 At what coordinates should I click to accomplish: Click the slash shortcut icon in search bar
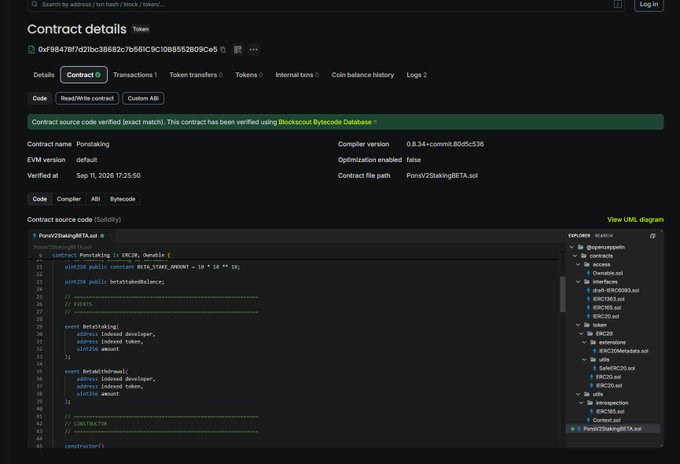click(x=618, y=4)
